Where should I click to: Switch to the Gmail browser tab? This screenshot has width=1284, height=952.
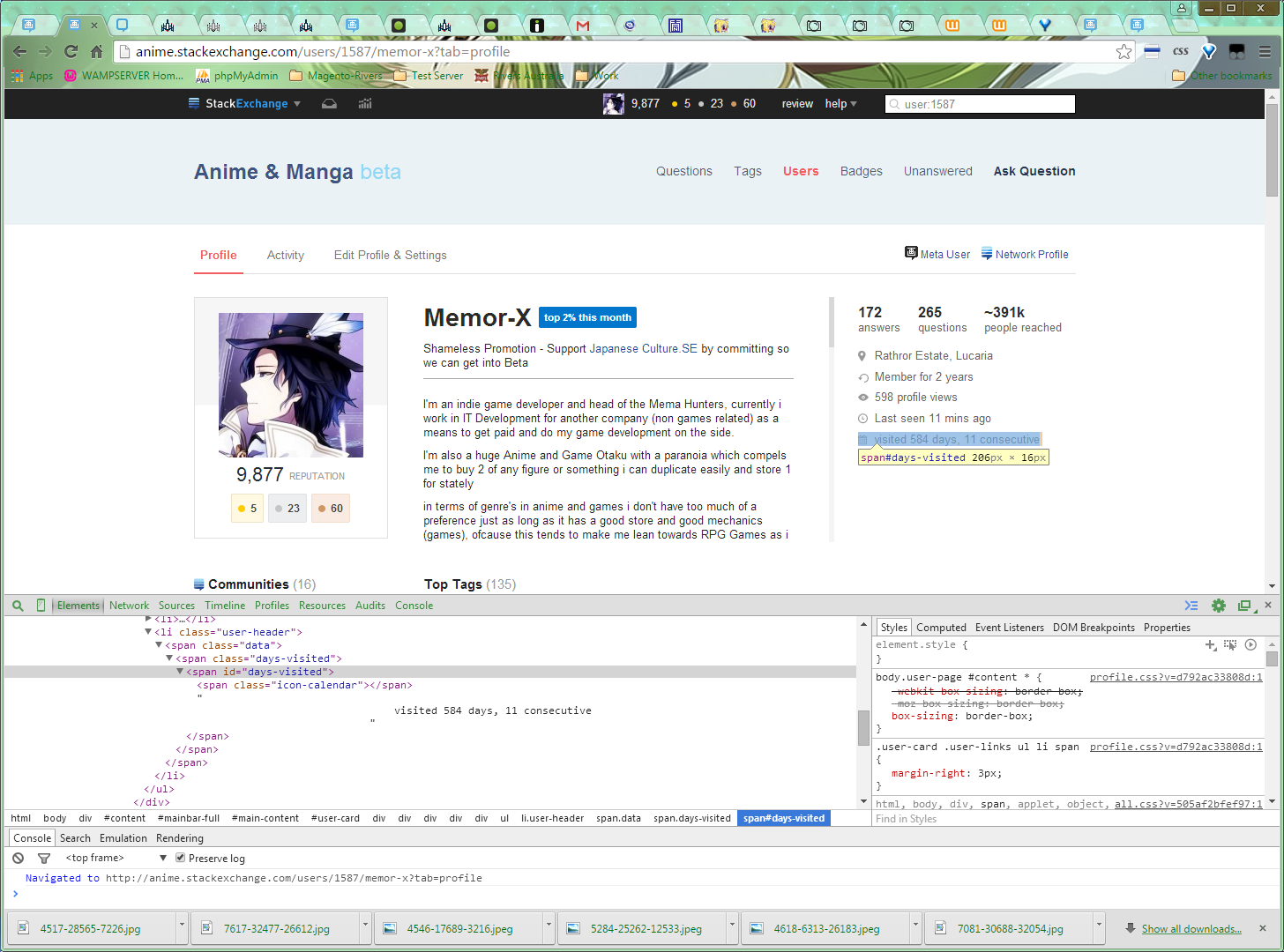(x=583, y=26)
